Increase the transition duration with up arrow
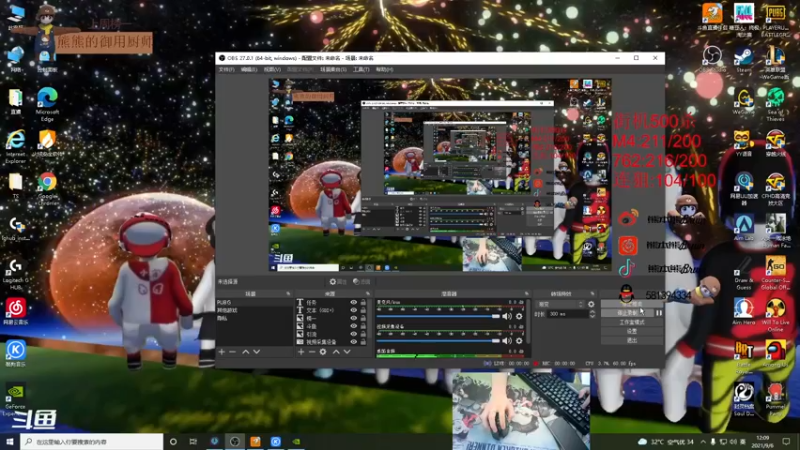800x450 pixels. point(592,312)
